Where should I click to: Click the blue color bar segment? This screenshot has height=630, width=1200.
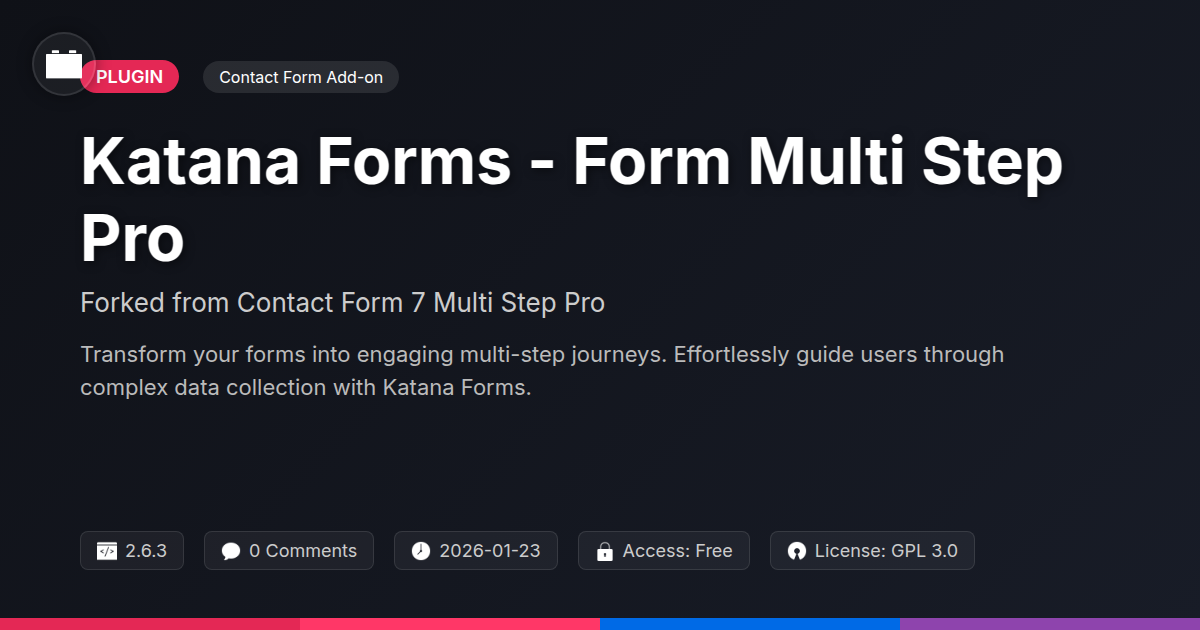click(750, 623)
